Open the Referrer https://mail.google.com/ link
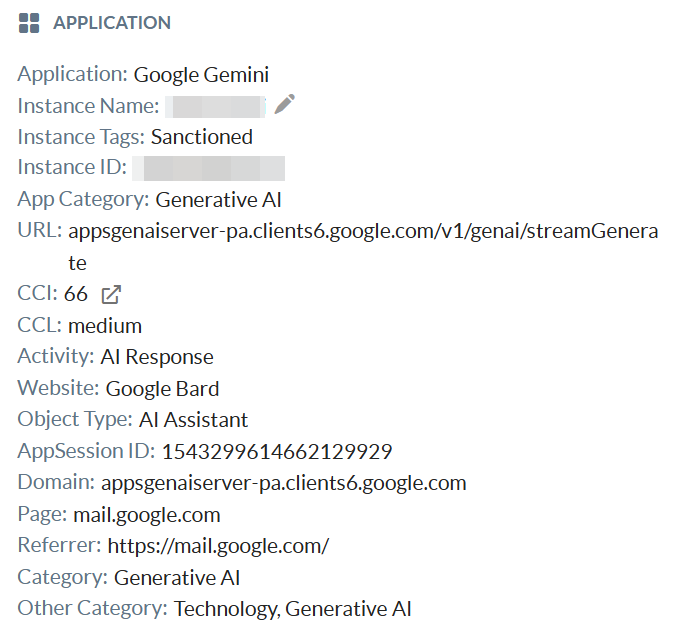 point(218,546)
